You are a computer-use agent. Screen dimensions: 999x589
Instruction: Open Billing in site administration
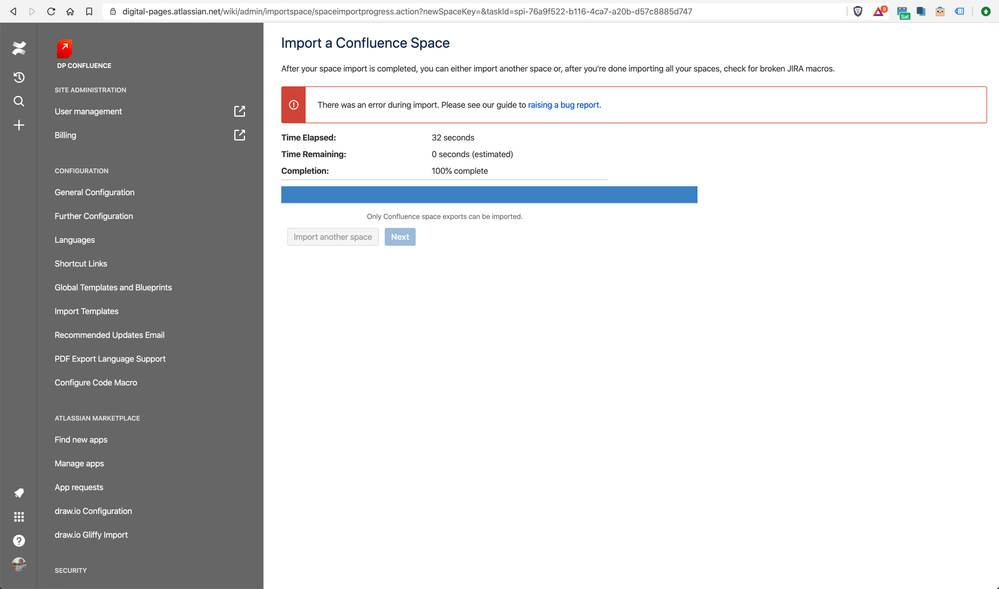click(x=65, y=135)
